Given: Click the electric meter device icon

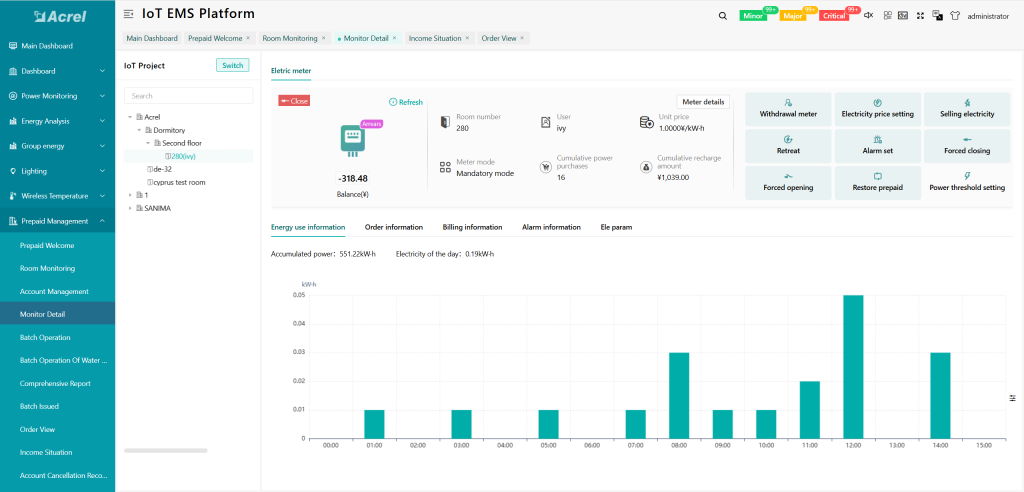Looking at the screenshot, I should [352, 140].
